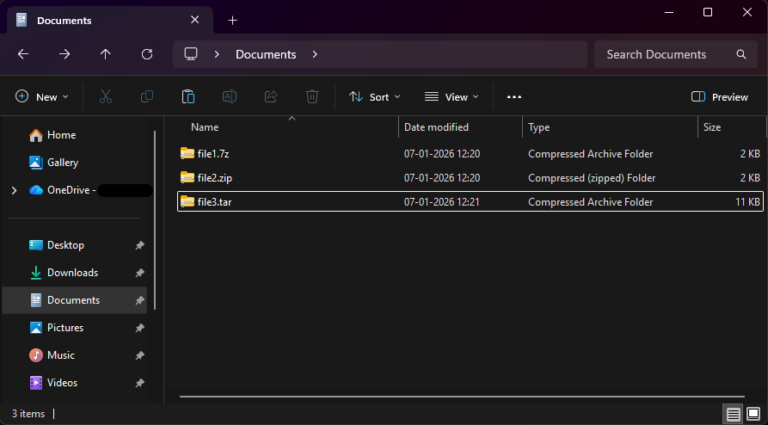768x425 pixels.
Task: Select the file2.zip file name
Action: tap(215, 178)
